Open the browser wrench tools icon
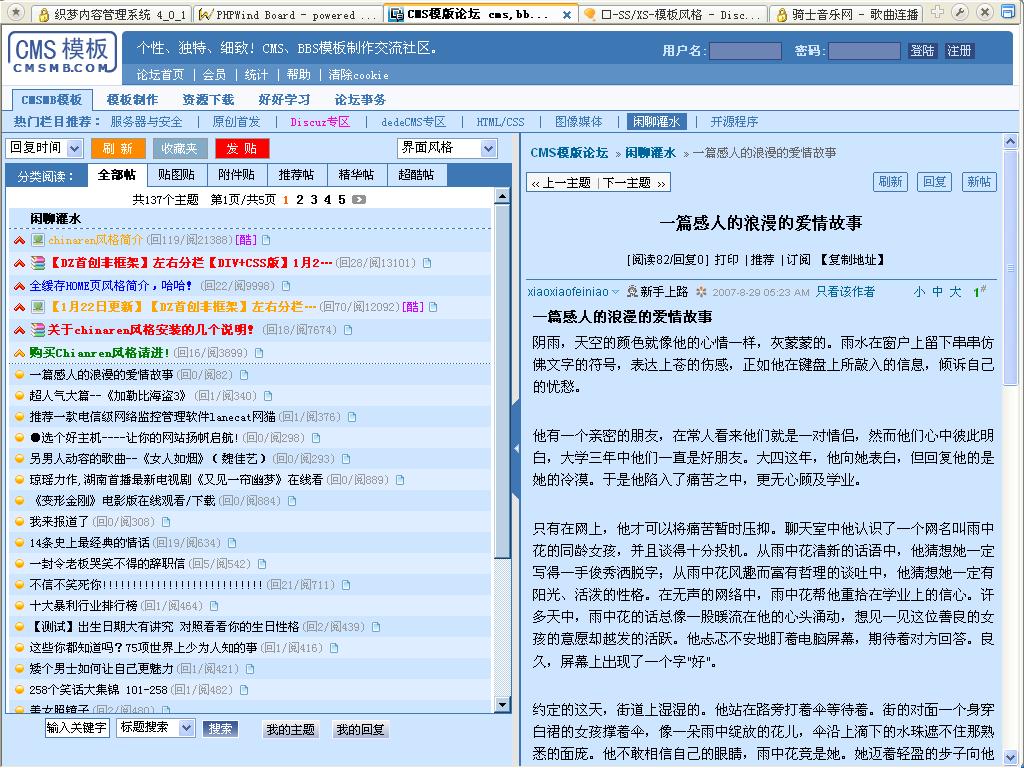This screenshot has width=1024, height=768. point(959,12)
